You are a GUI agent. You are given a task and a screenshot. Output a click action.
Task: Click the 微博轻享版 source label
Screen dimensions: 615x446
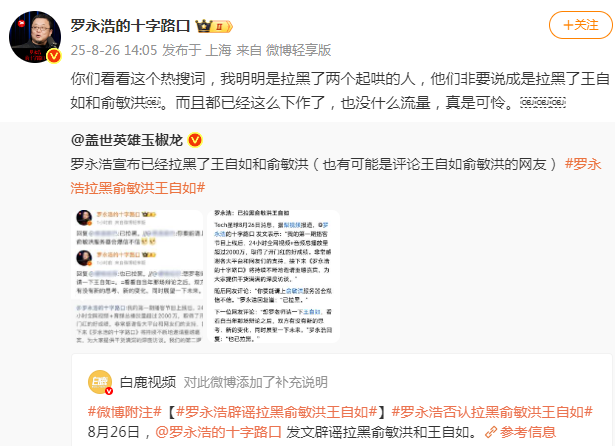pos(298,50)
